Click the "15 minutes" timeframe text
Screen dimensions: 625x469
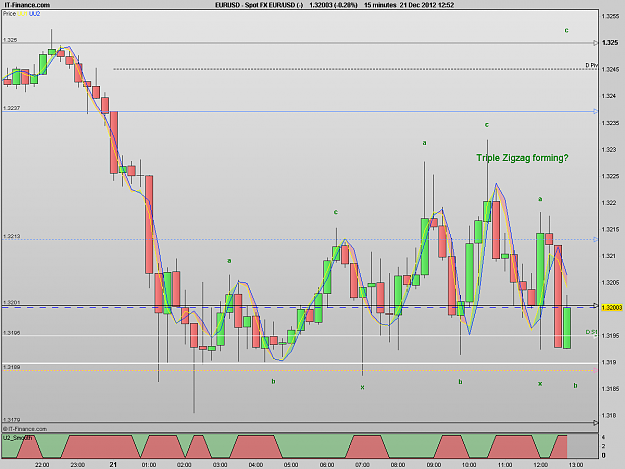click(x=380, y=5)
